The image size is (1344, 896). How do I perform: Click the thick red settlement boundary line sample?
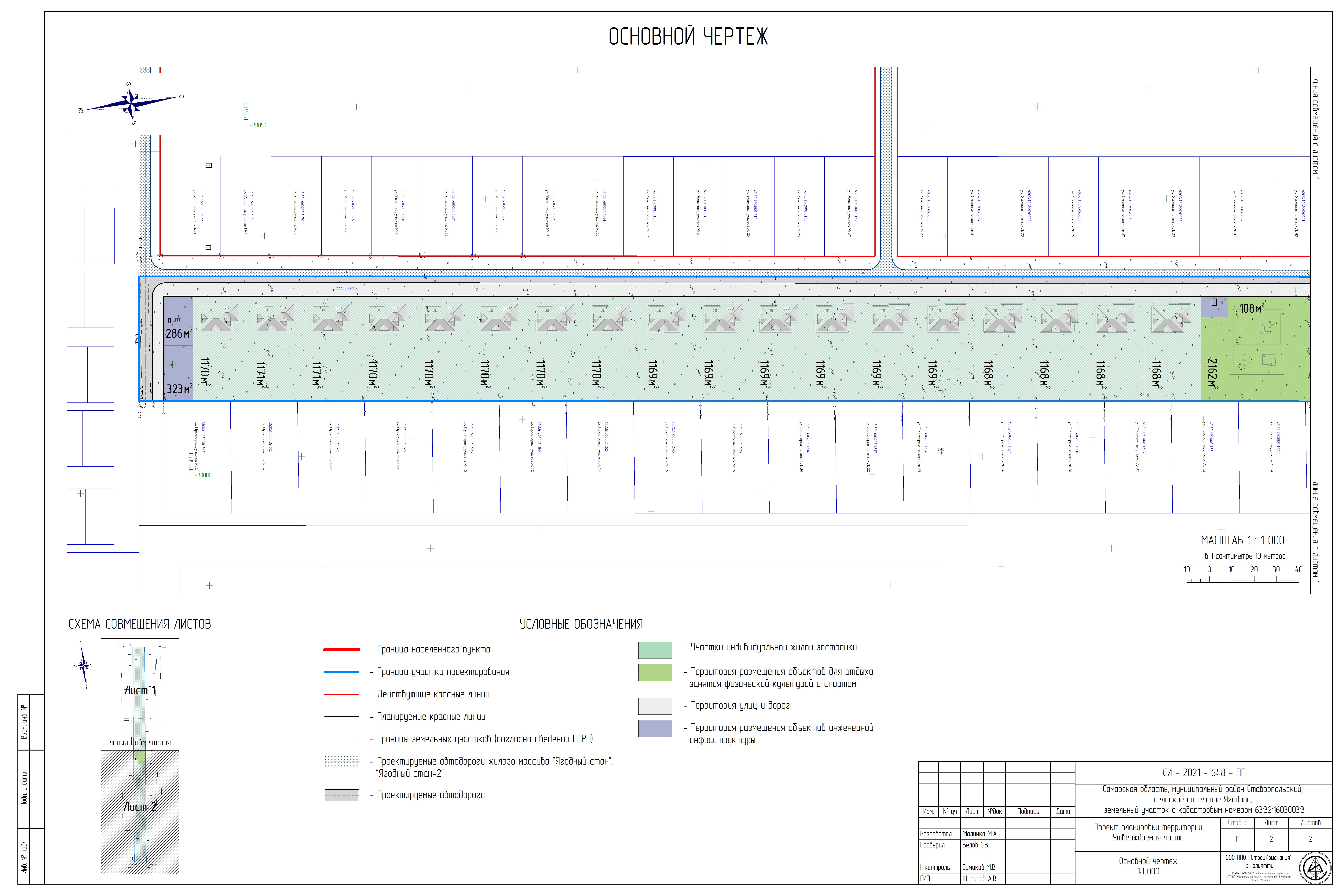coord(342,650)
